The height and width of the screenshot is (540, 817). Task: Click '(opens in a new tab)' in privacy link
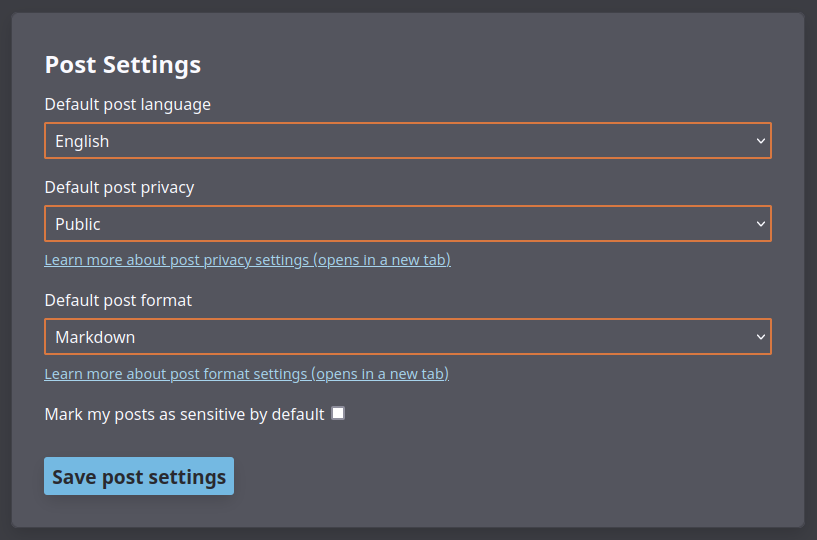coord(382,260)
